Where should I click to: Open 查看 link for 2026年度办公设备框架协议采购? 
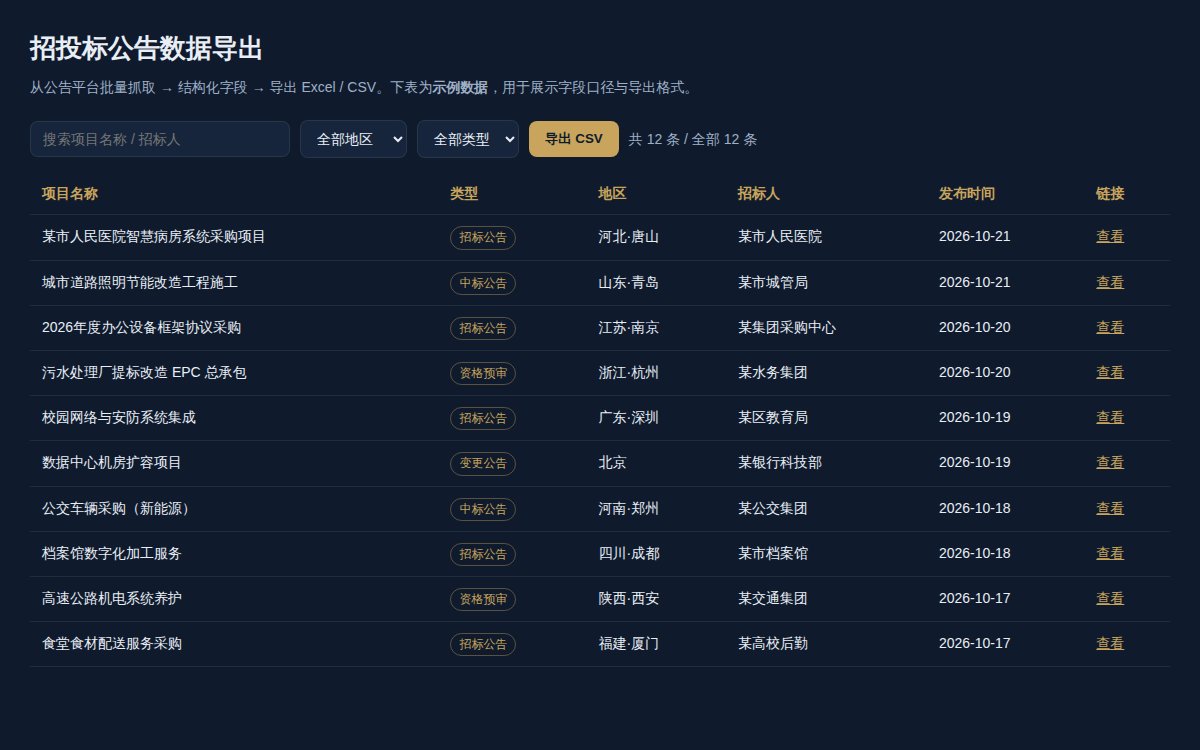1110,328
